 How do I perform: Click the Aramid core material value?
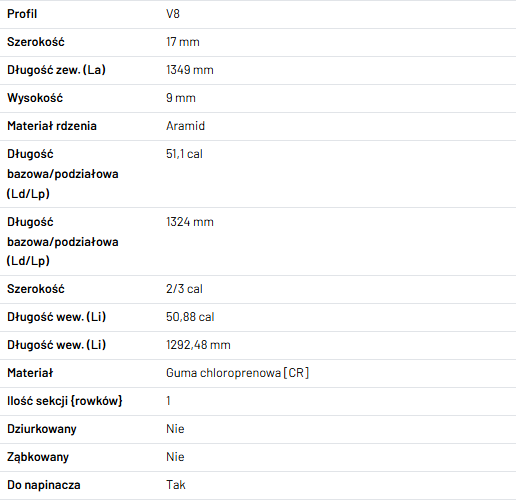click(x=185, y=126)
